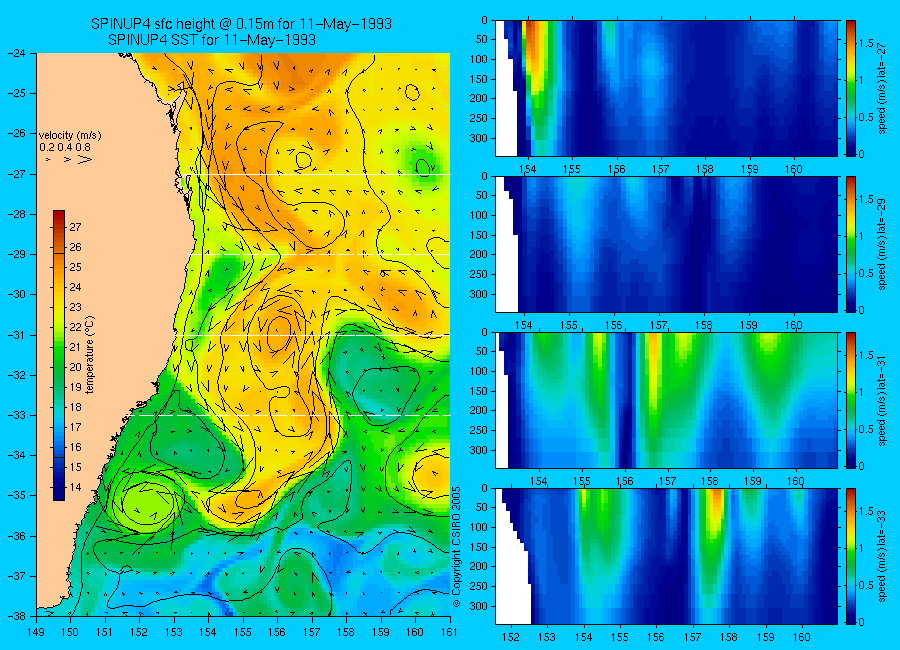This screenshot has width=900, height=650.
Task: Click the temperature color bar on the map
Action: tap(59, 355)
